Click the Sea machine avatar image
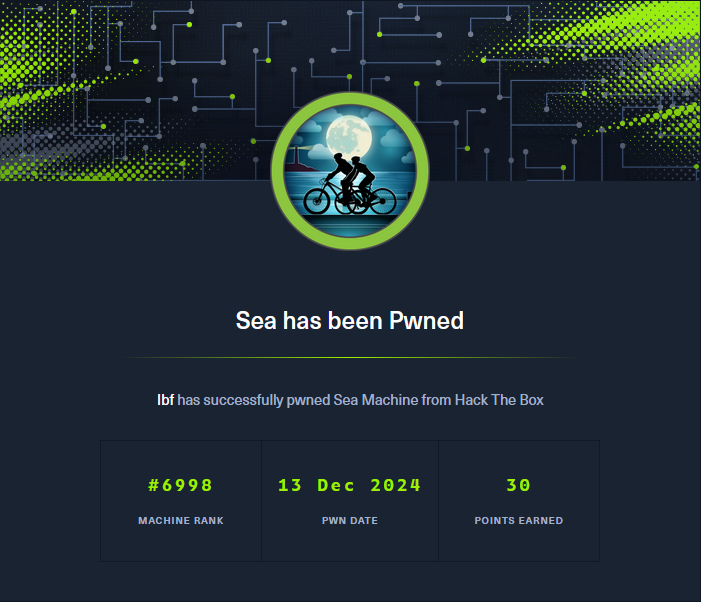This screenshot has width=701, height=602. coord(350,171)
